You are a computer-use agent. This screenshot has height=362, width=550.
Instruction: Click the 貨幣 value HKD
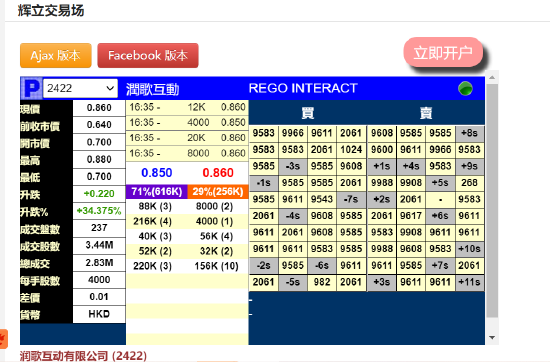pyautogui.click(x=99, y=314)
